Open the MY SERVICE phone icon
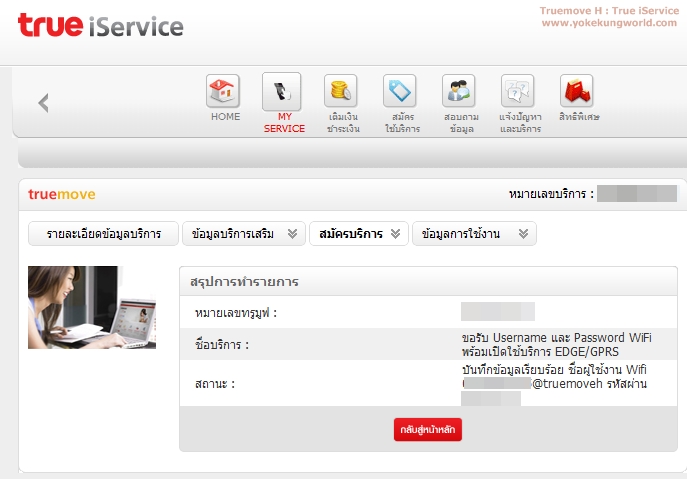 pos(281,91)
